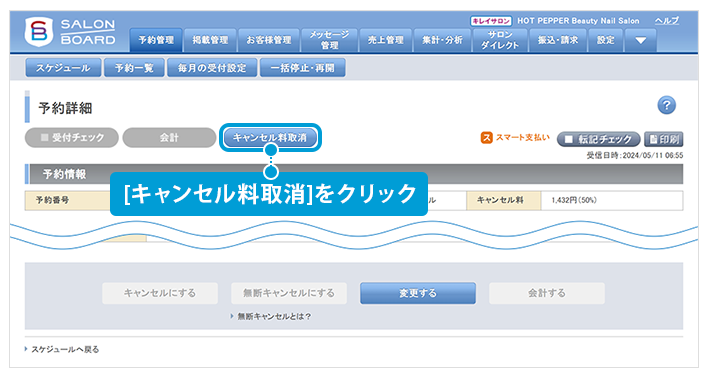Open the メッセージ管理 tab
Image resolution: width=710 pixels, height=378 pixels.
329,40
